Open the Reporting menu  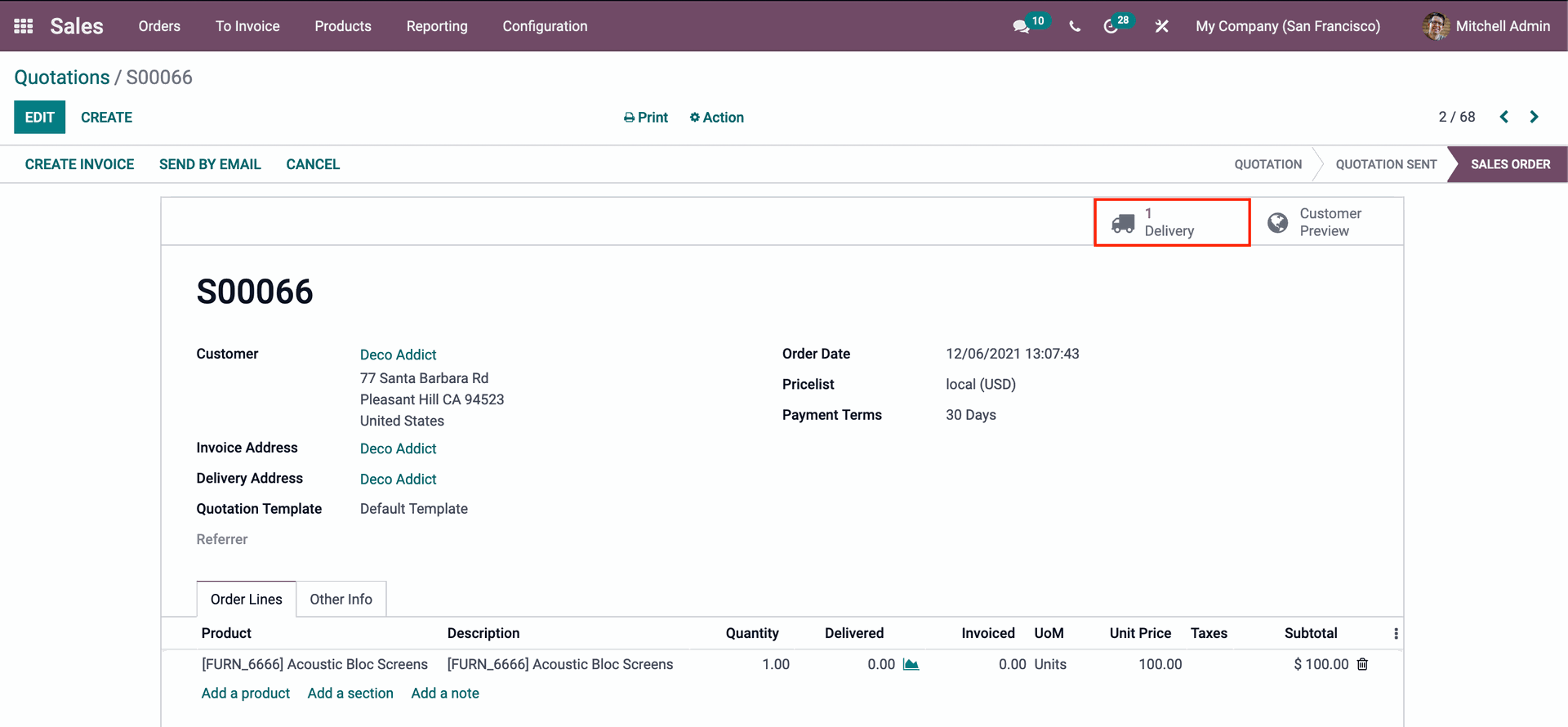coord(437,26)
